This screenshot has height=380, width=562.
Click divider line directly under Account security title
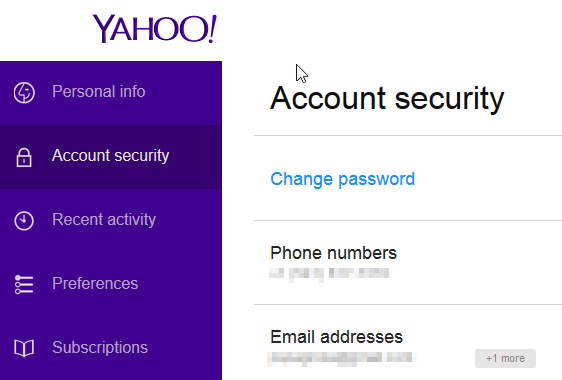[x=408, y=136]
